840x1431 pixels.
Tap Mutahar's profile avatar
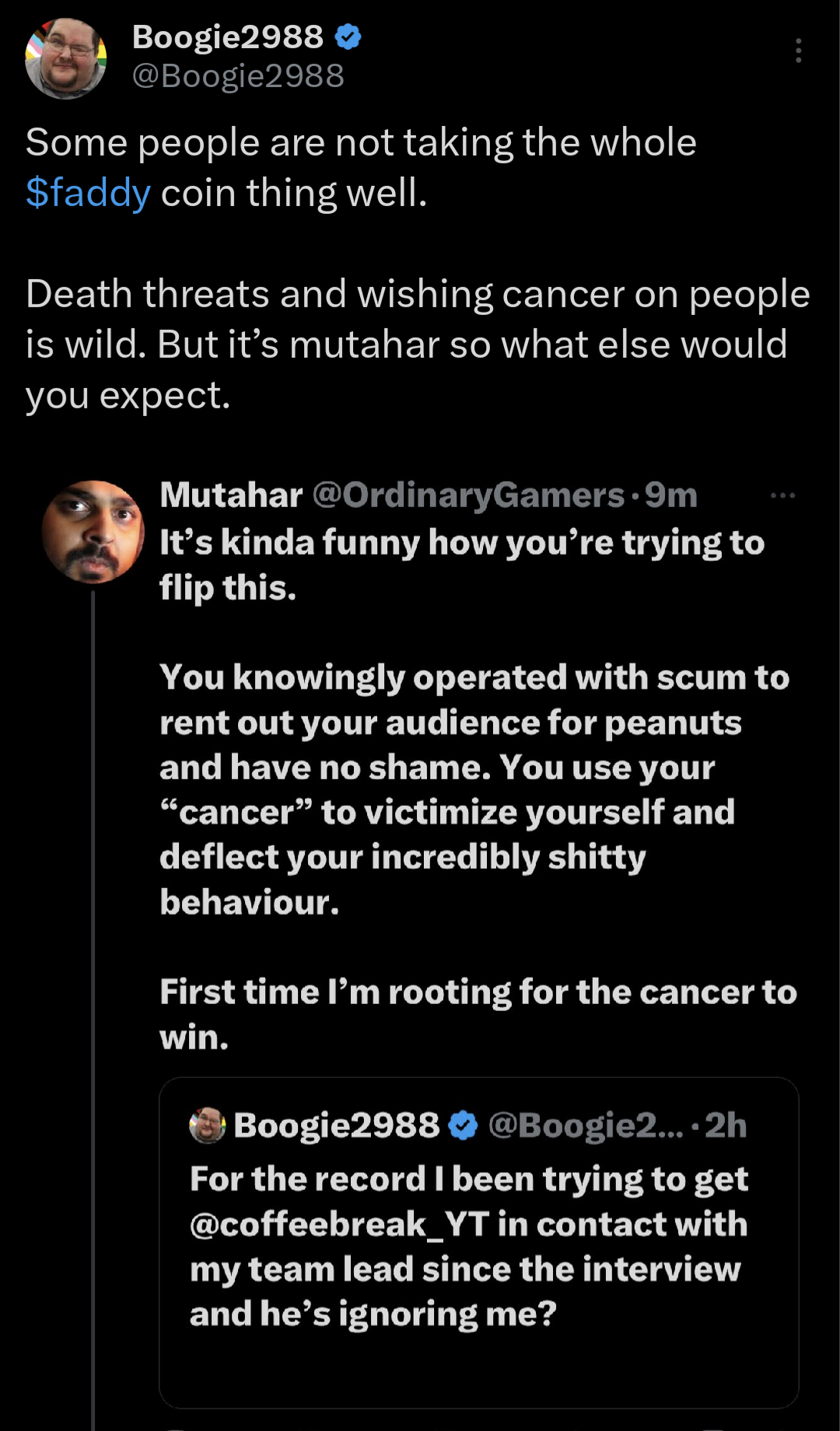point(93,532)
